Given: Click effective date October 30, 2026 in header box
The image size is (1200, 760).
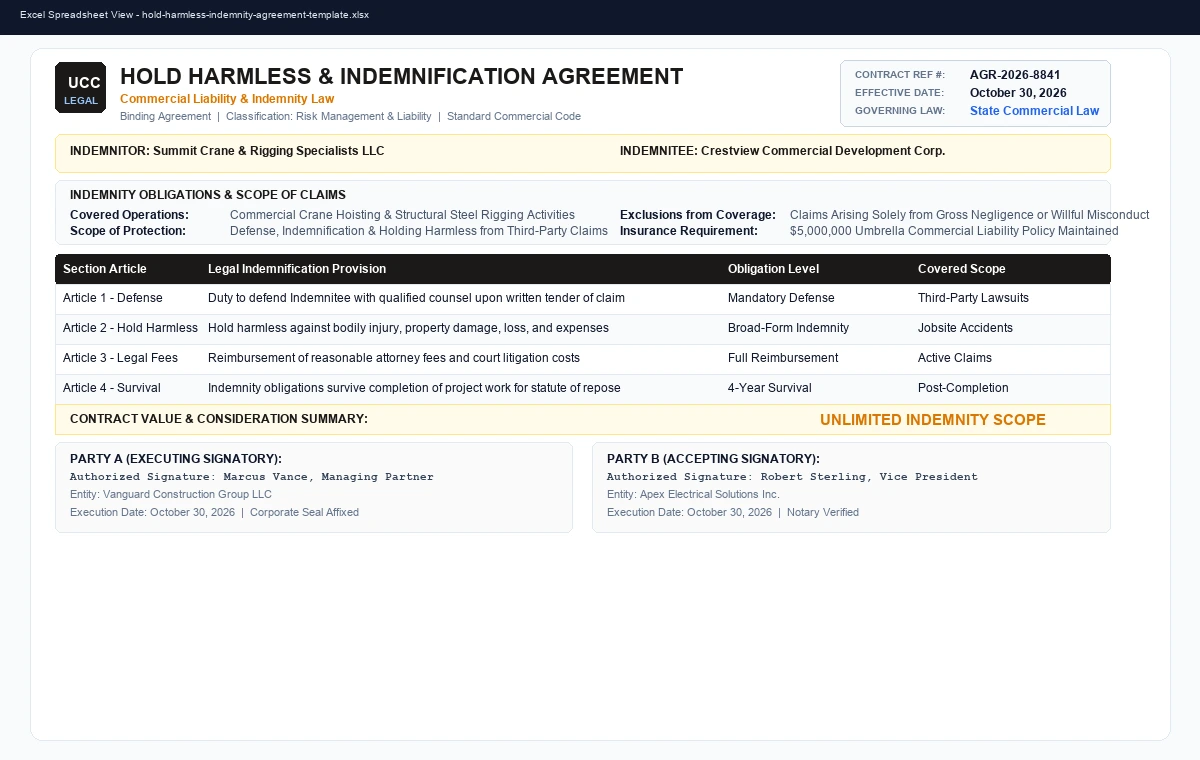Looking at the screenshot, I should point(1018,93).
